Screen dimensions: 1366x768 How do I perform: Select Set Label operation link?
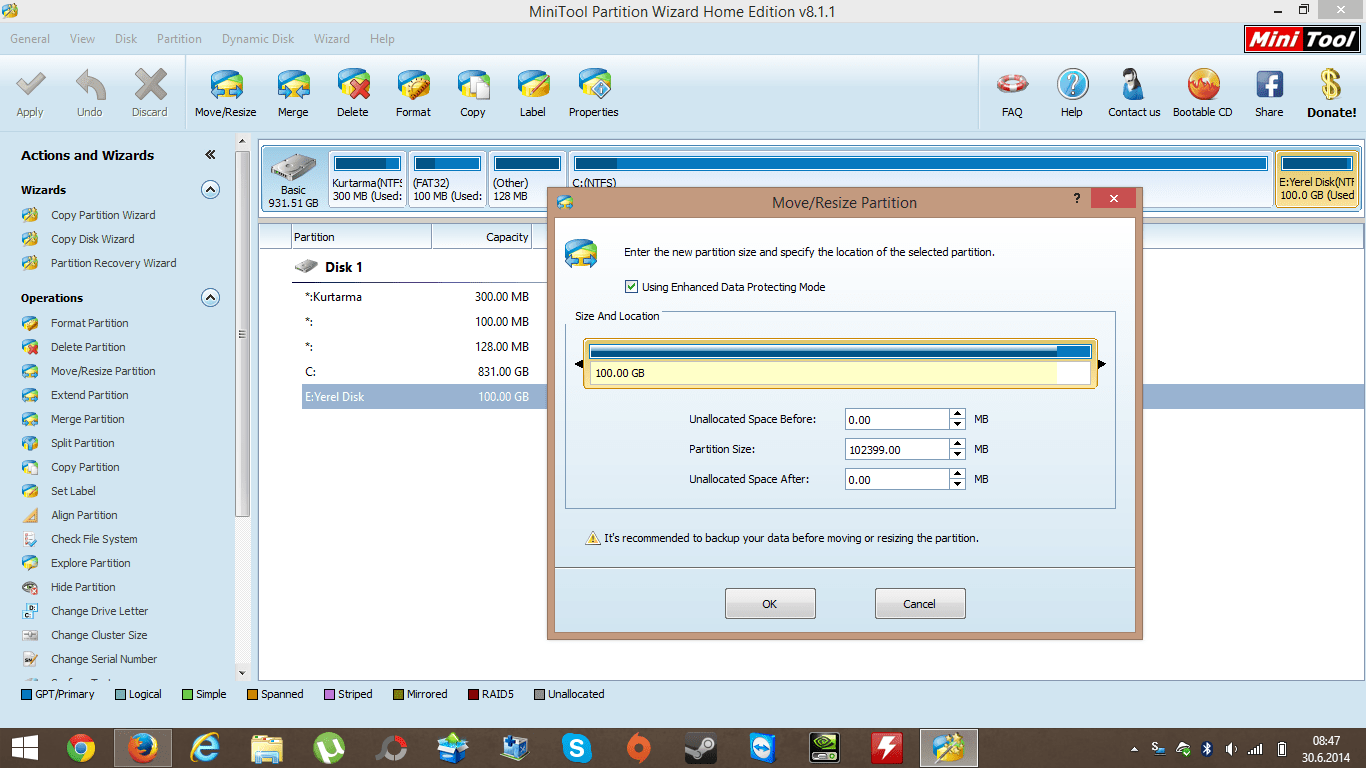tap(74, 491)
